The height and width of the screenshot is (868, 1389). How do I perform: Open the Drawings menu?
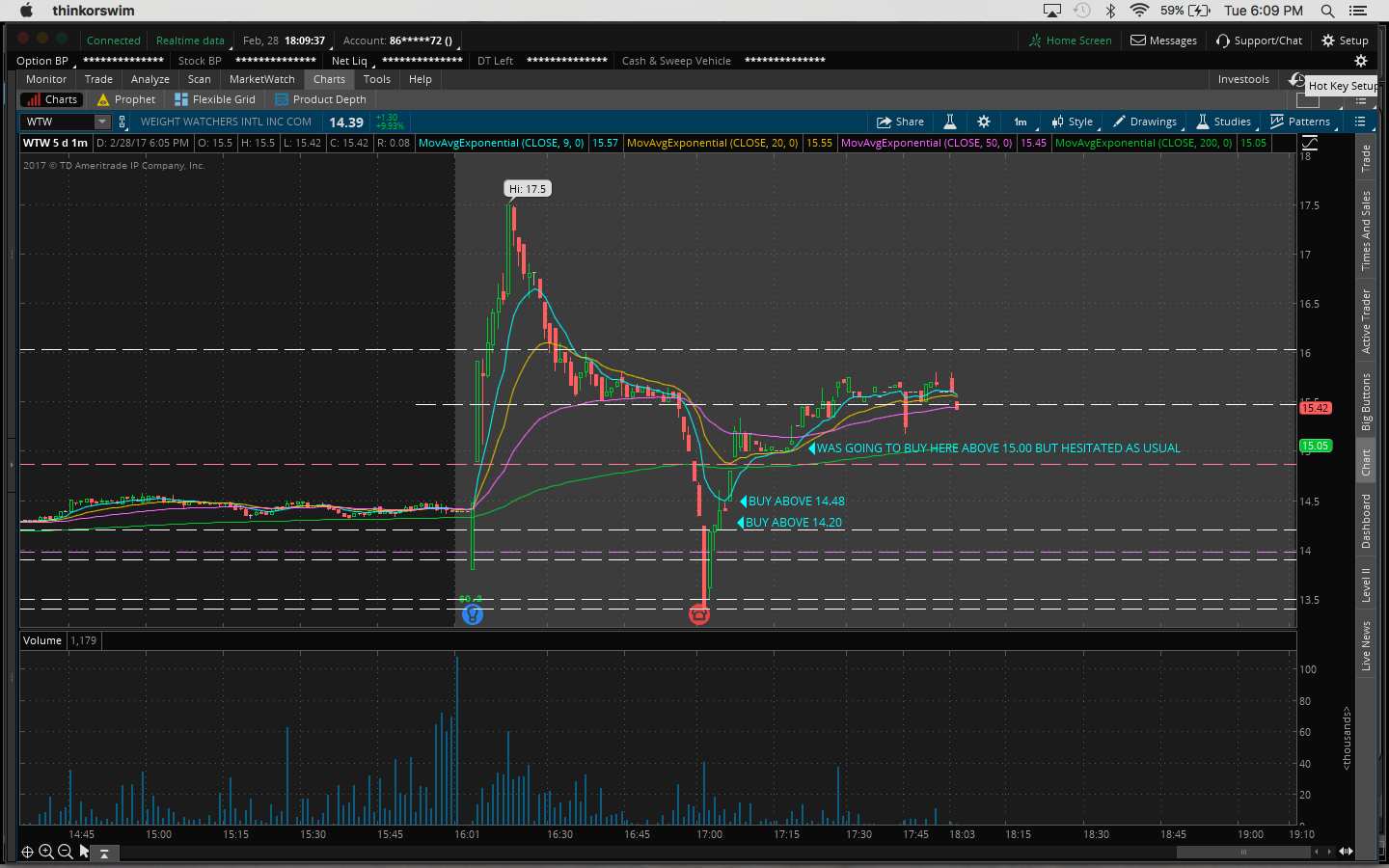pos(1145,122)
